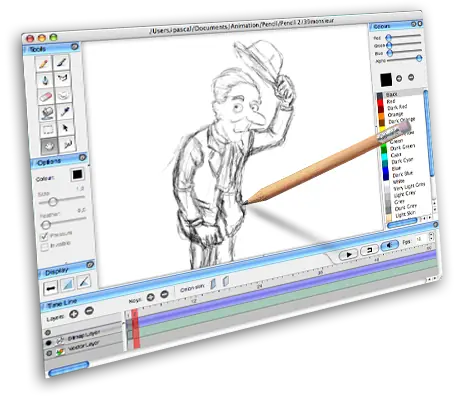Select the Light Skin colour
The height and width of the screenshot is (397, 468).
[405, 214]
